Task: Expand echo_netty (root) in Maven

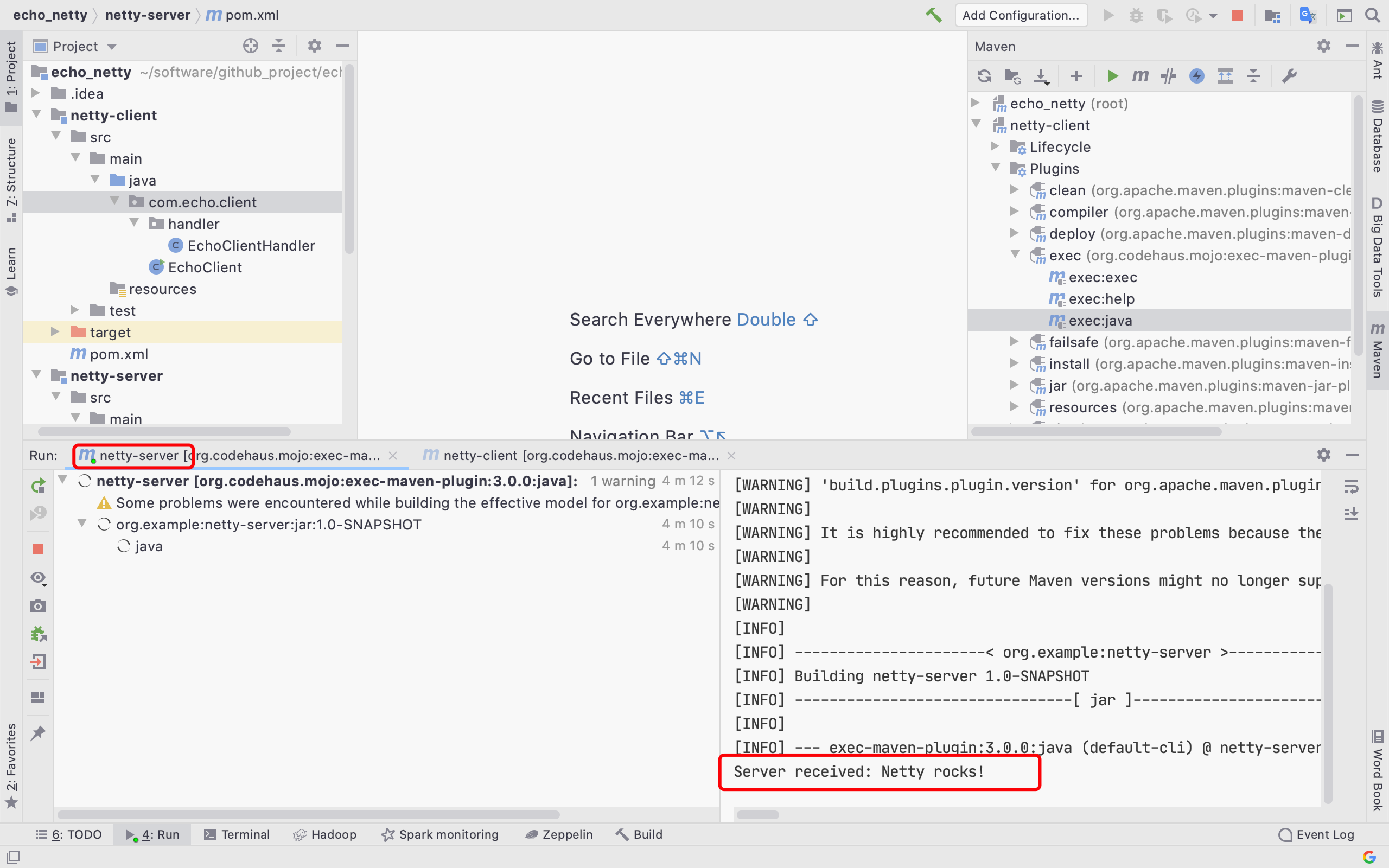Action: 975,103
